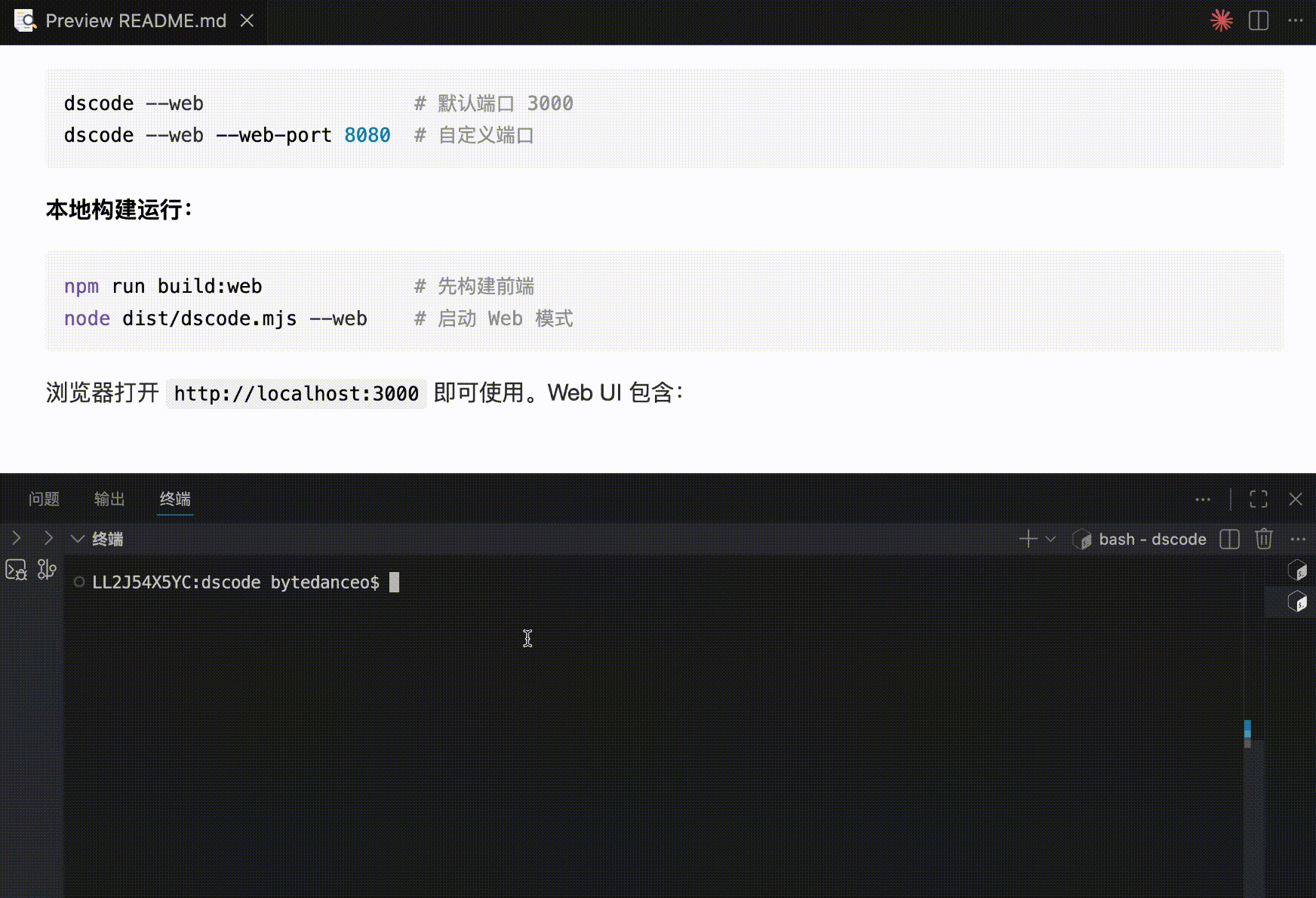Click the http://localhost:3000 inline code

[x=296, y=393]
